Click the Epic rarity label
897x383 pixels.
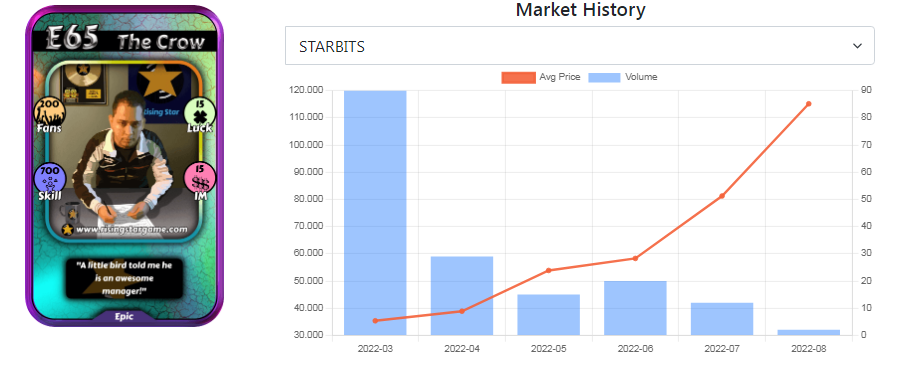124,316
